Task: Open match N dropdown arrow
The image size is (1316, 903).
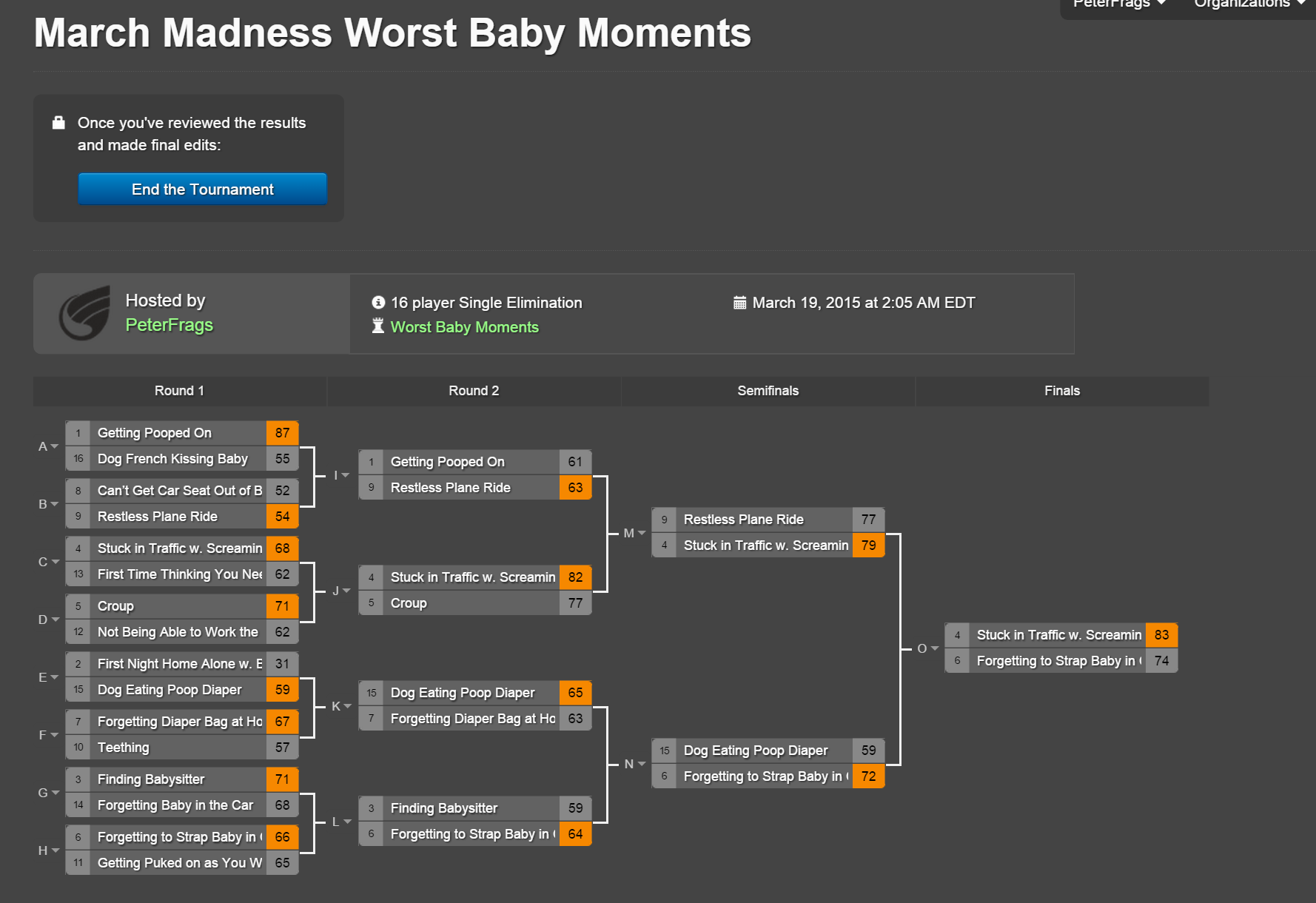Action: (642, 764)
